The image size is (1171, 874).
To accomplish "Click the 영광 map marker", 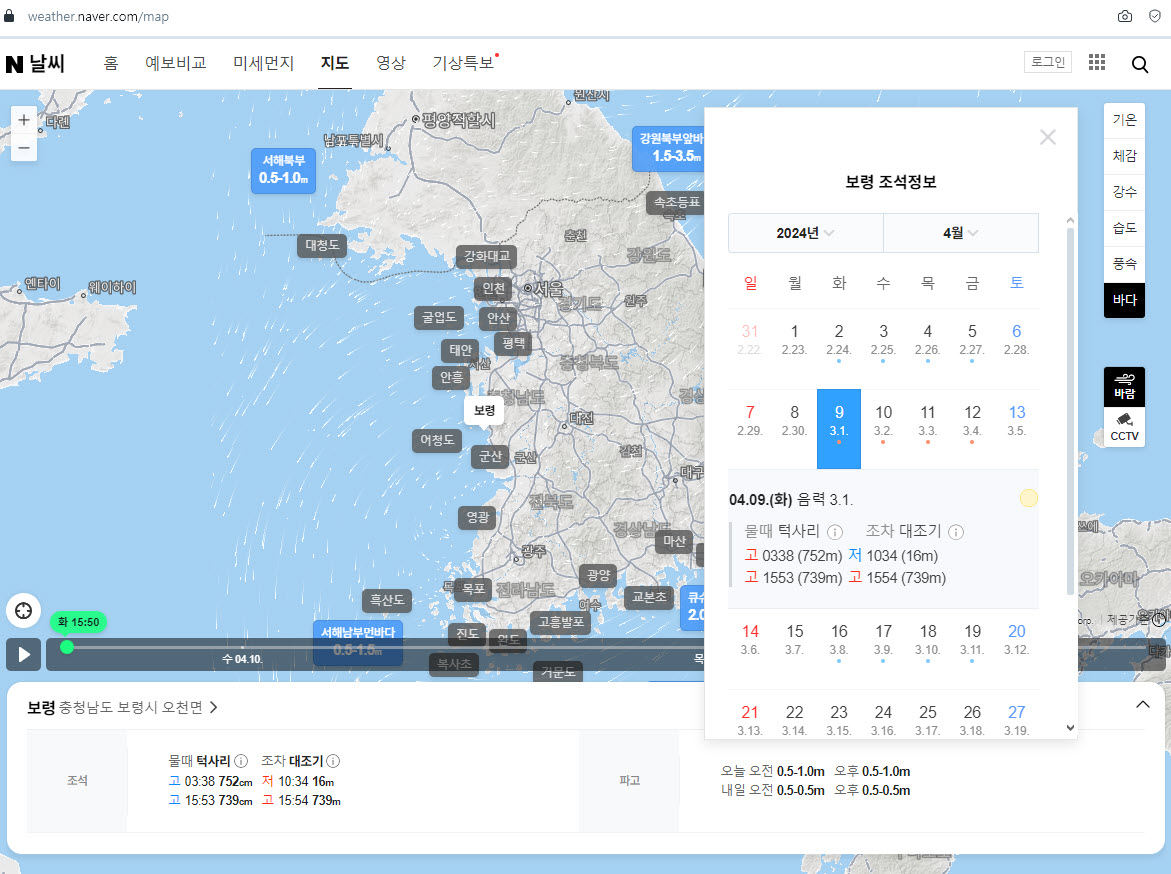I will pyautogui.click(x=477, y=517).
